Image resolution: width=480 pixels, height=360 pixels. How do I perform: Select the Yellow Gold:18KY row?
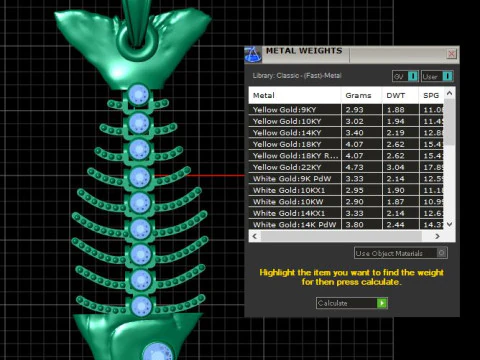pos(347,144)
